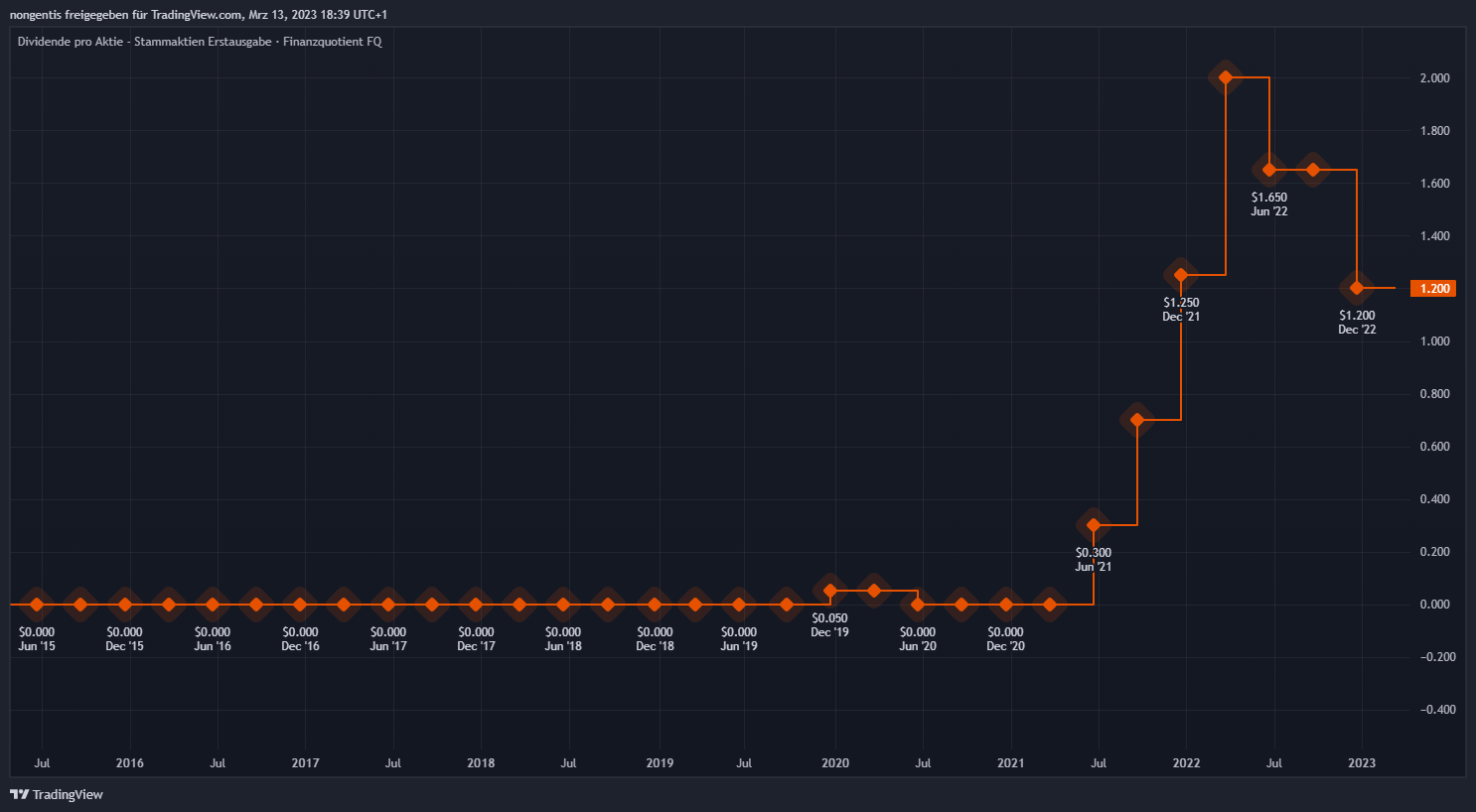This screenshot has width=1476, height=812.
Task: Click the 2.000 value on the price axis
Action: point(1434,78)
